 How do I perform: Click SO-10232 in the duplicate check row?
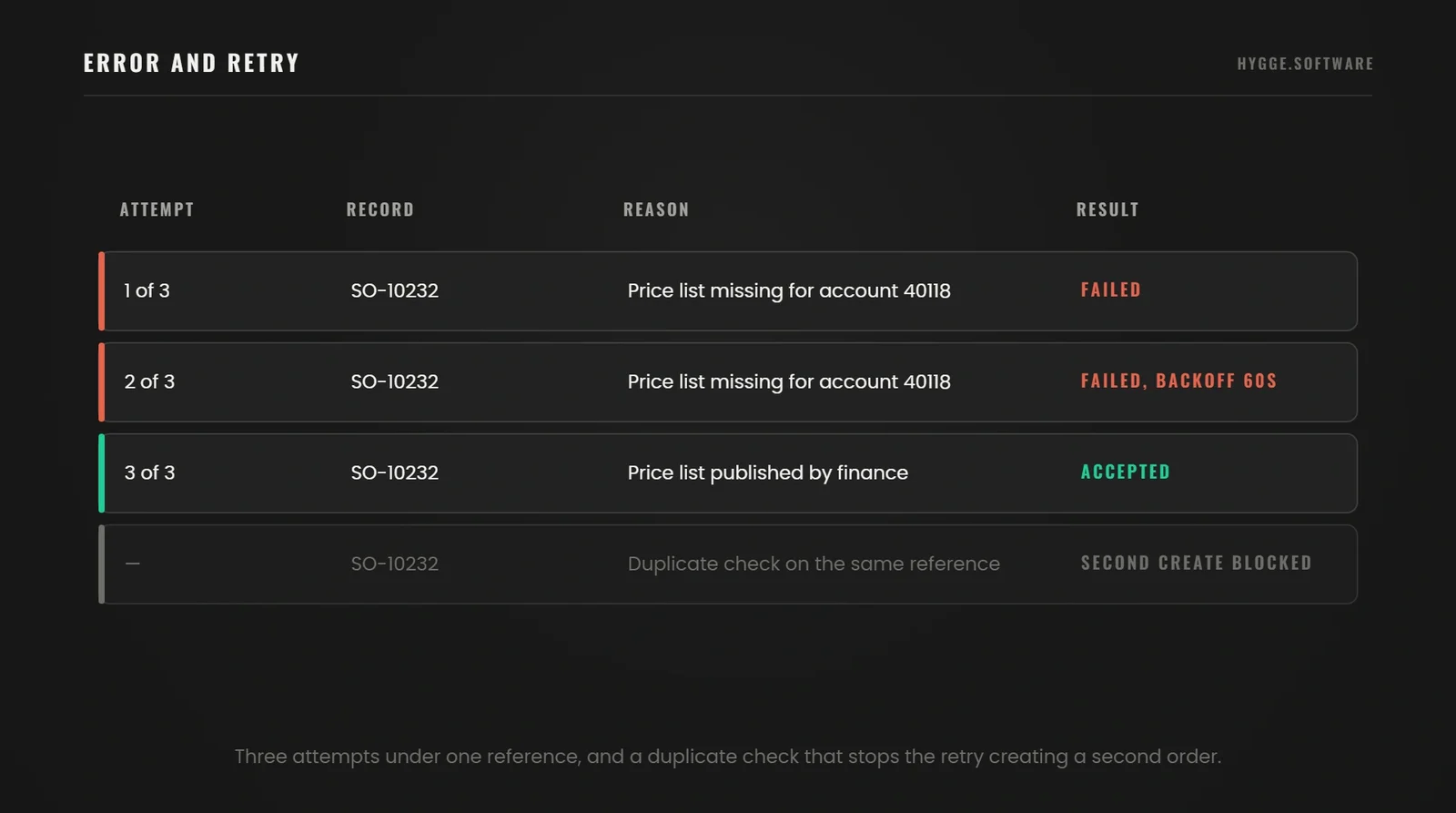point(395,564)
